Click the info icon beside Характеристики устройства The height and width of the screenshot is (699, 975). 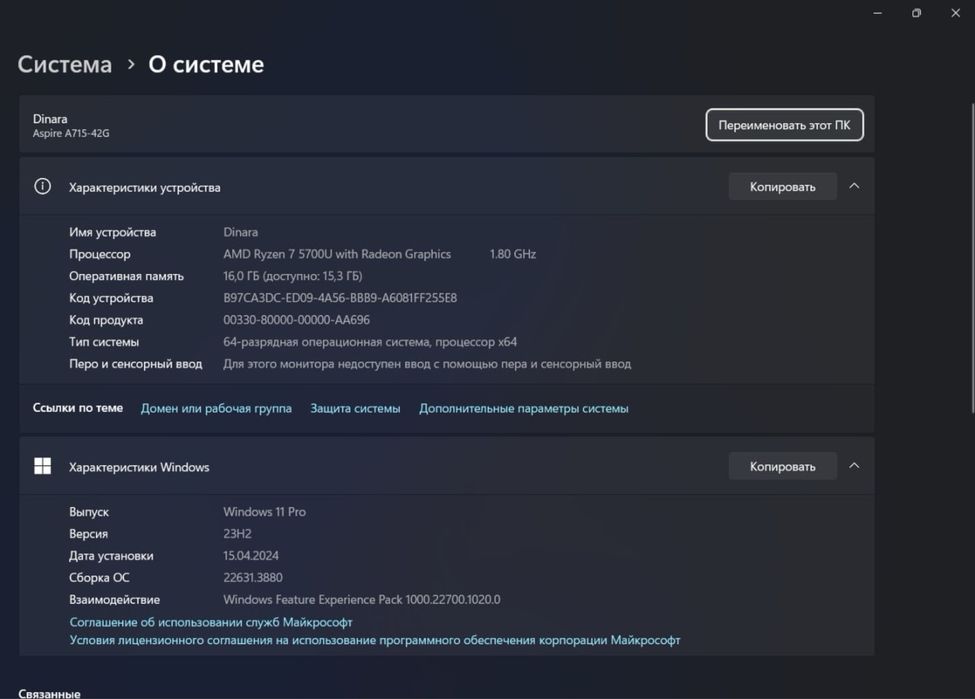pos(42,186)
